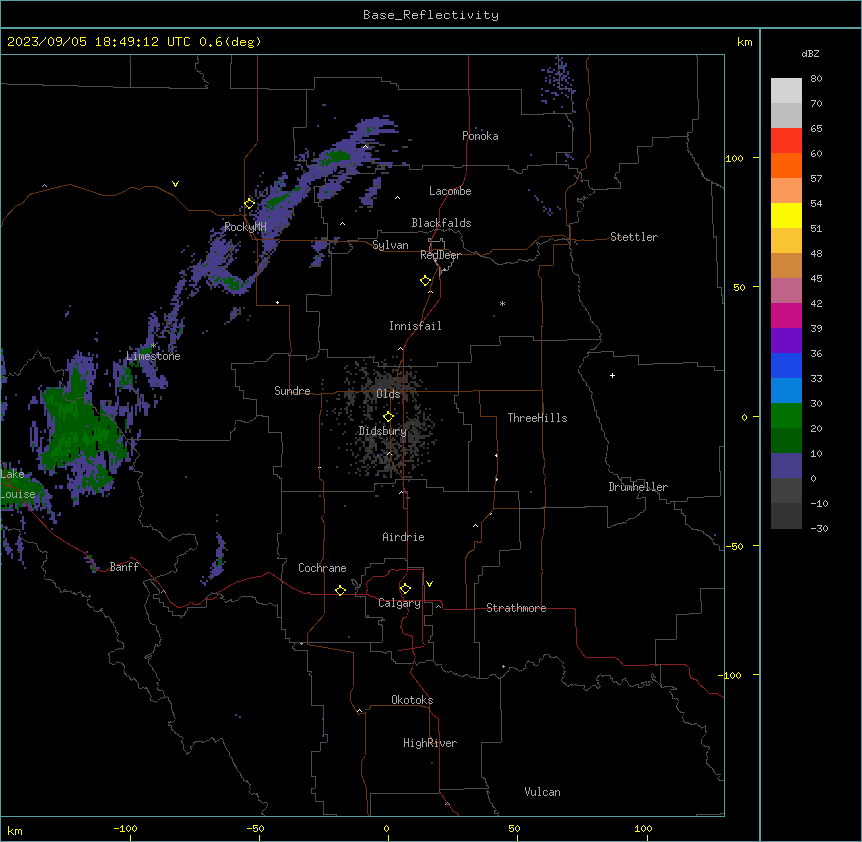Select the Strathmore label
Image resolution: width=862 pixels, height=842 pixels.
click(516, 608)
